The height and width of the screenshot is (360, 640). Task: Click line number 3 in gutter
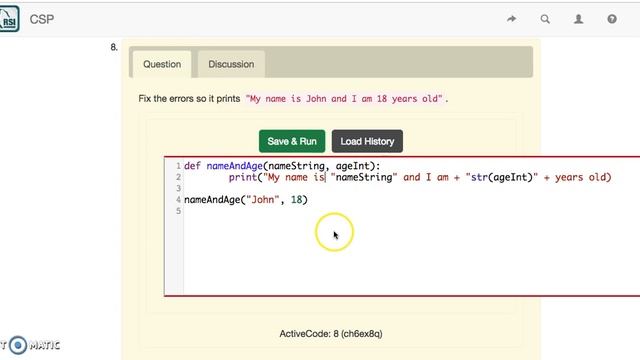tap(178, 188)
